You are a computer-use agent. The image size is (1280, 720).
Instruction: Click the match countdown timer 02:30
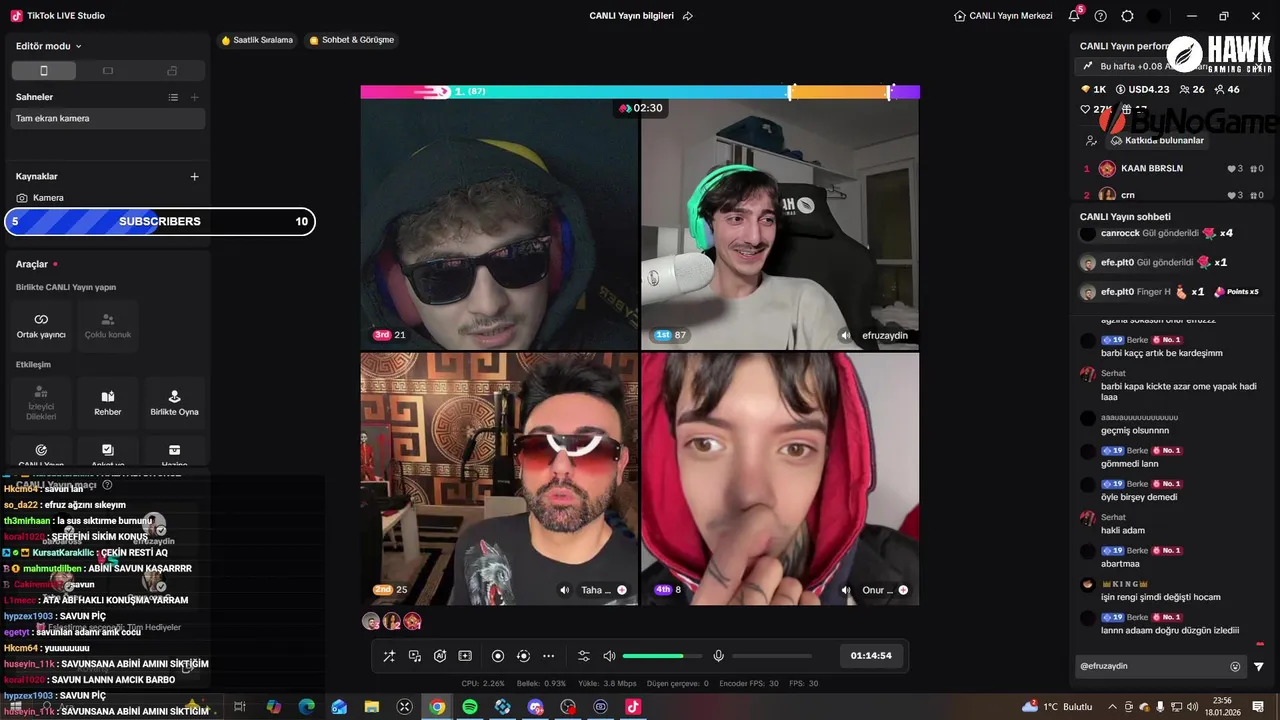coord(641,108)
